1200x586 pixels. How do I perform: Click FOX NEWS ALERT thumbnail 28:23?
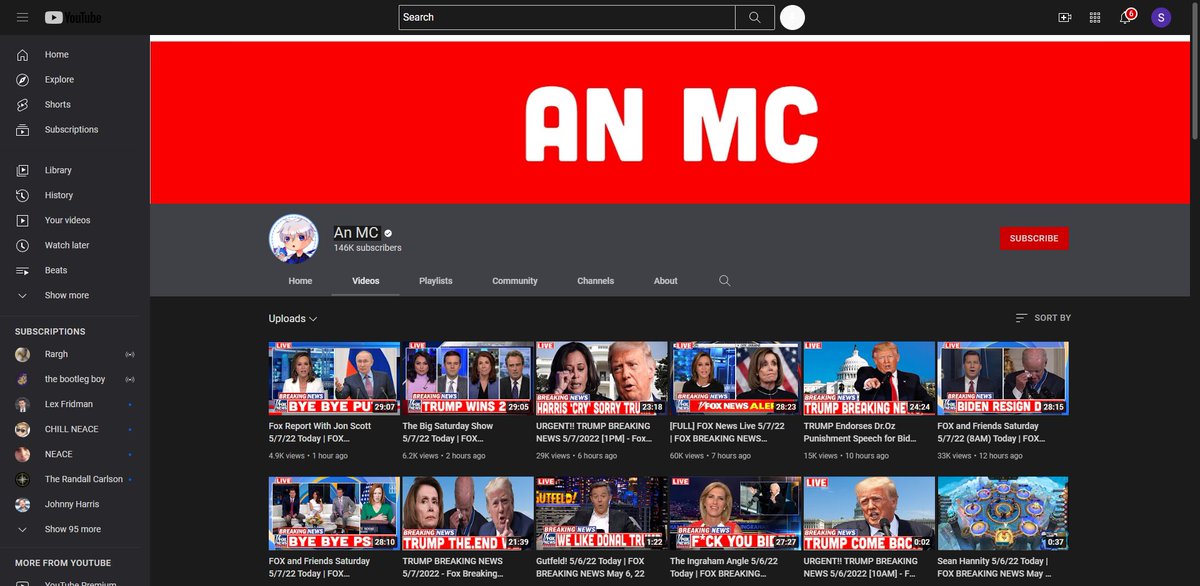coord(735,378)
